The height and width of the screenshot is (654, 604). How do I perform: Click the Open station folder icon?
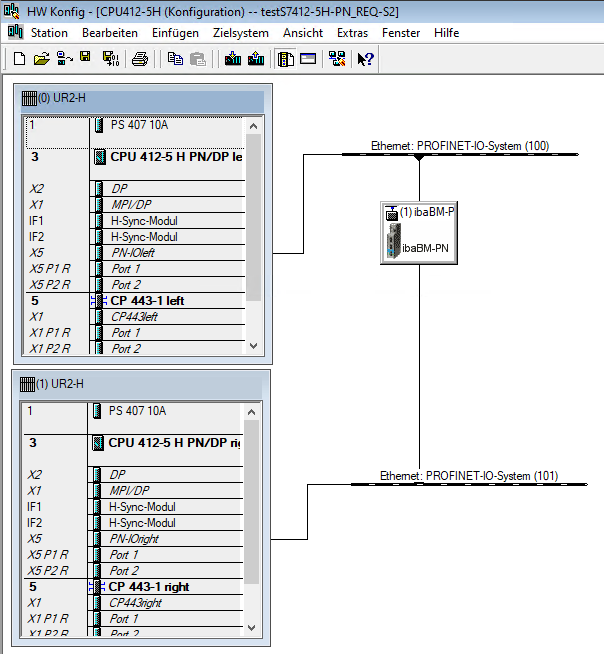[x=41, y=59]
